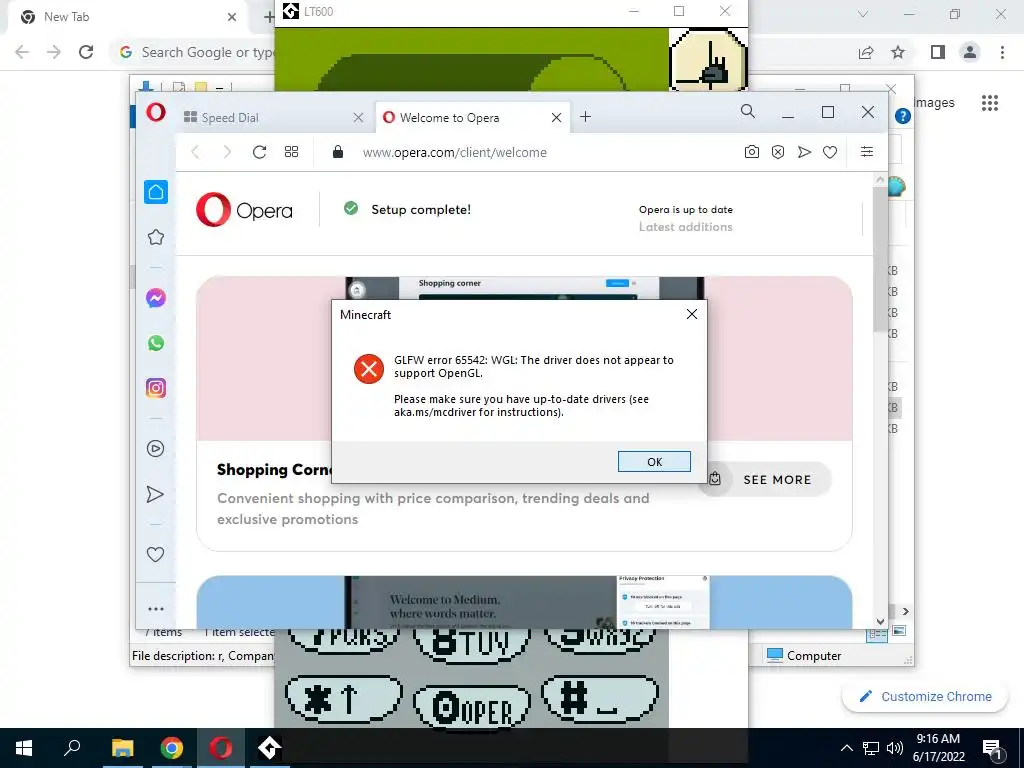The height and width of the screenshot is (768, 1024).
Task: Click Opera page scrollbar down arrow
Action: coord(880,622)
